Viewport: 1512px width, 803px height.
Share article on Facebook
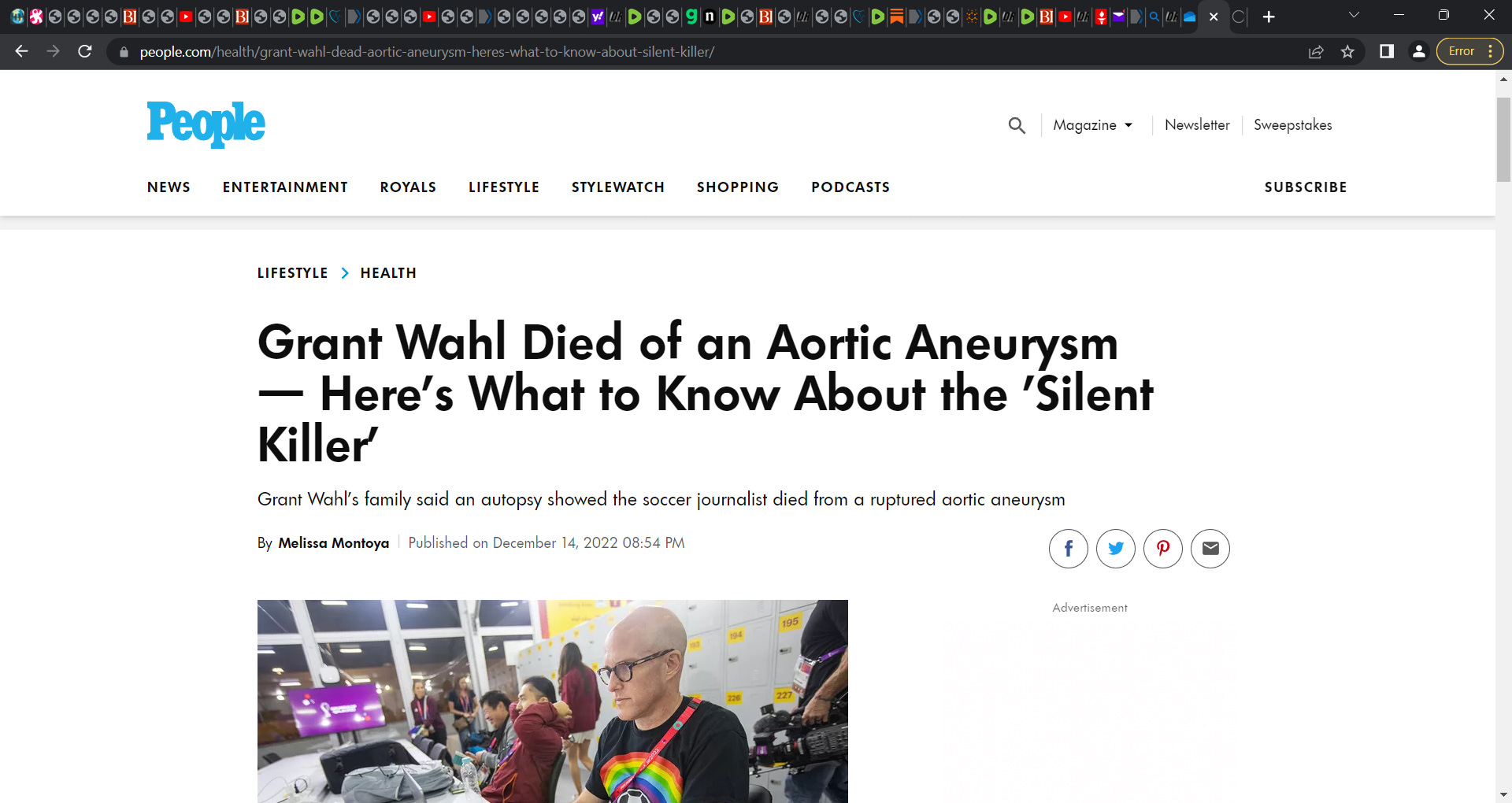click(x=1068, y=549)
